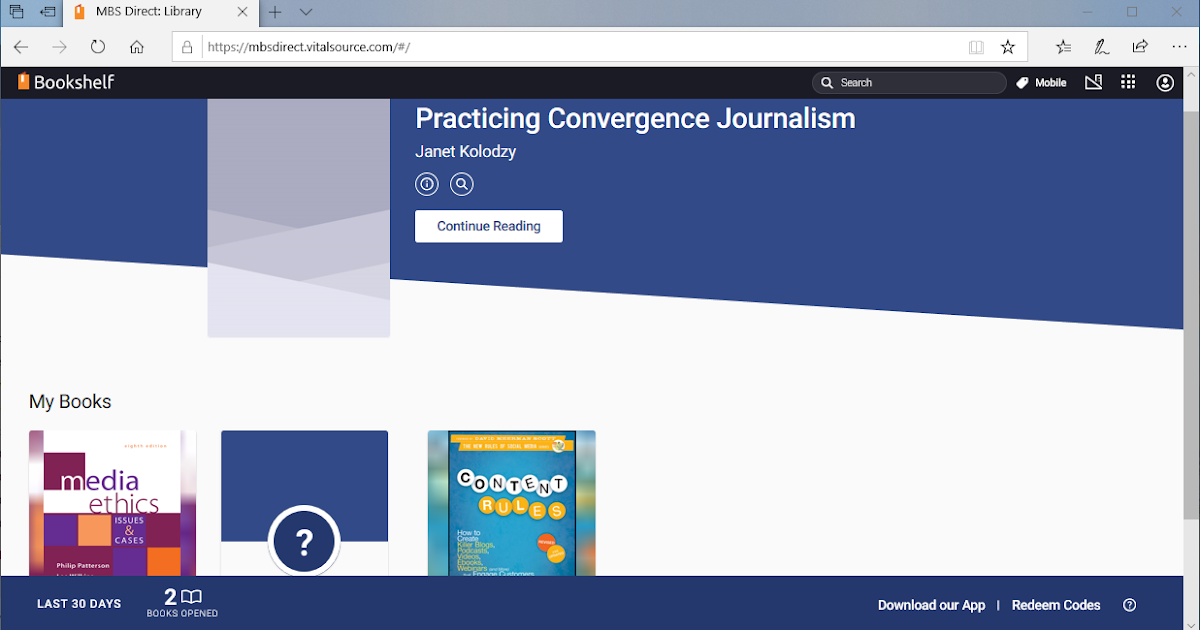Toggle reading view in the address bar
The height and width of the screenshot is (630, 1200).
(975, 46)
